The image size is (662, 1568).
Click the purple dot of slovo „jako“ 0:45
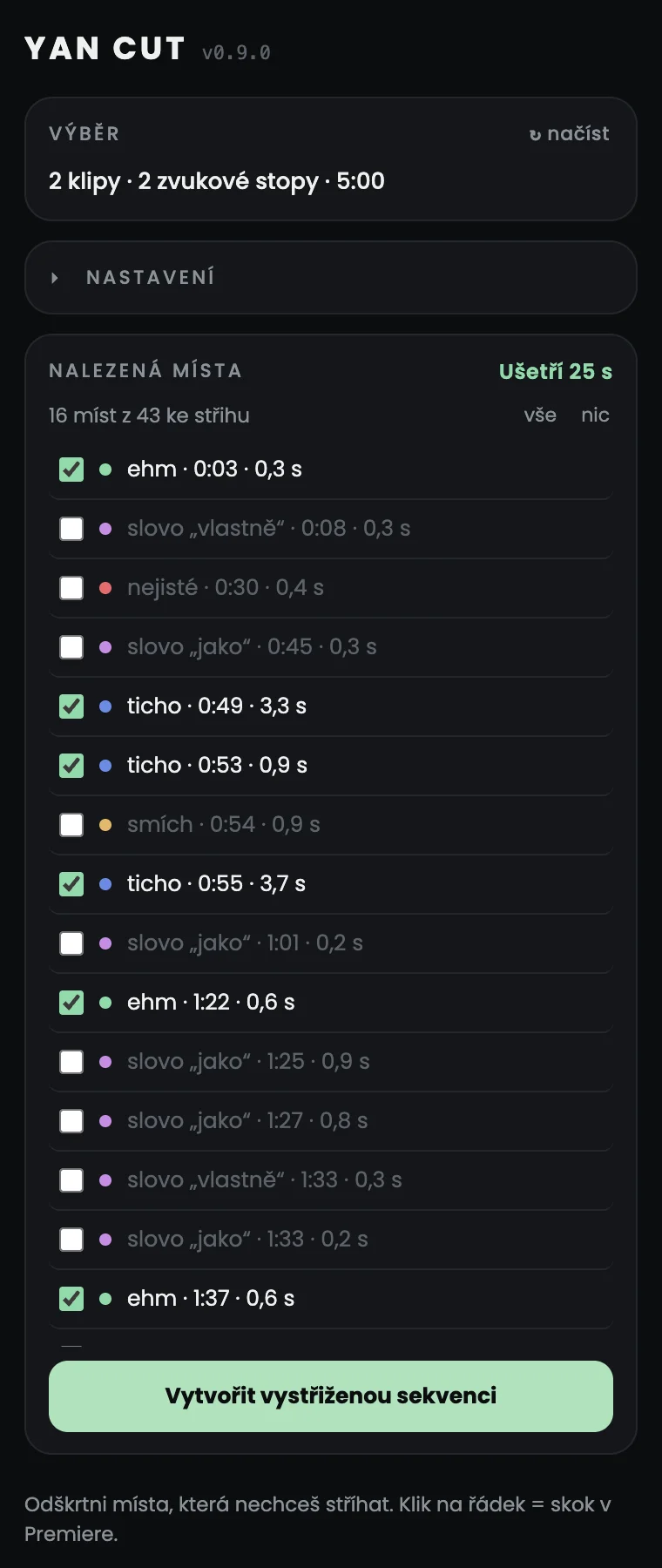coord(105,647)
